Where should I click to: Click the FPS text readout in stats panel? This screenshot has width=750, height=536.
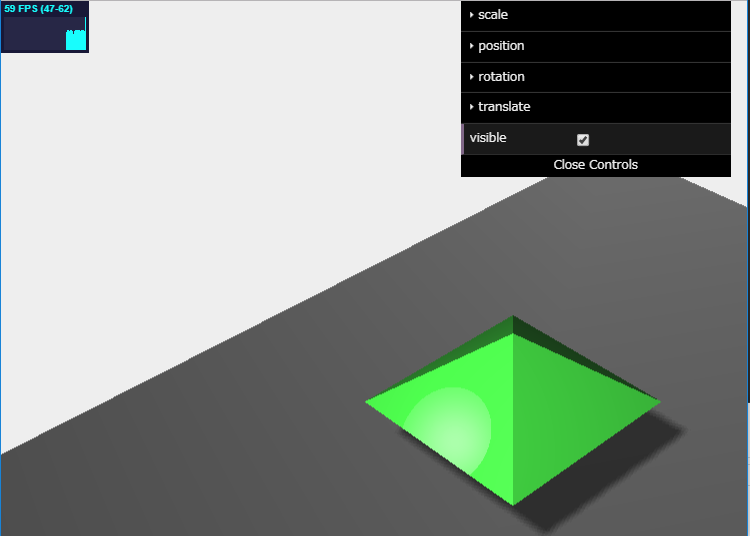[x=39, y=9]
